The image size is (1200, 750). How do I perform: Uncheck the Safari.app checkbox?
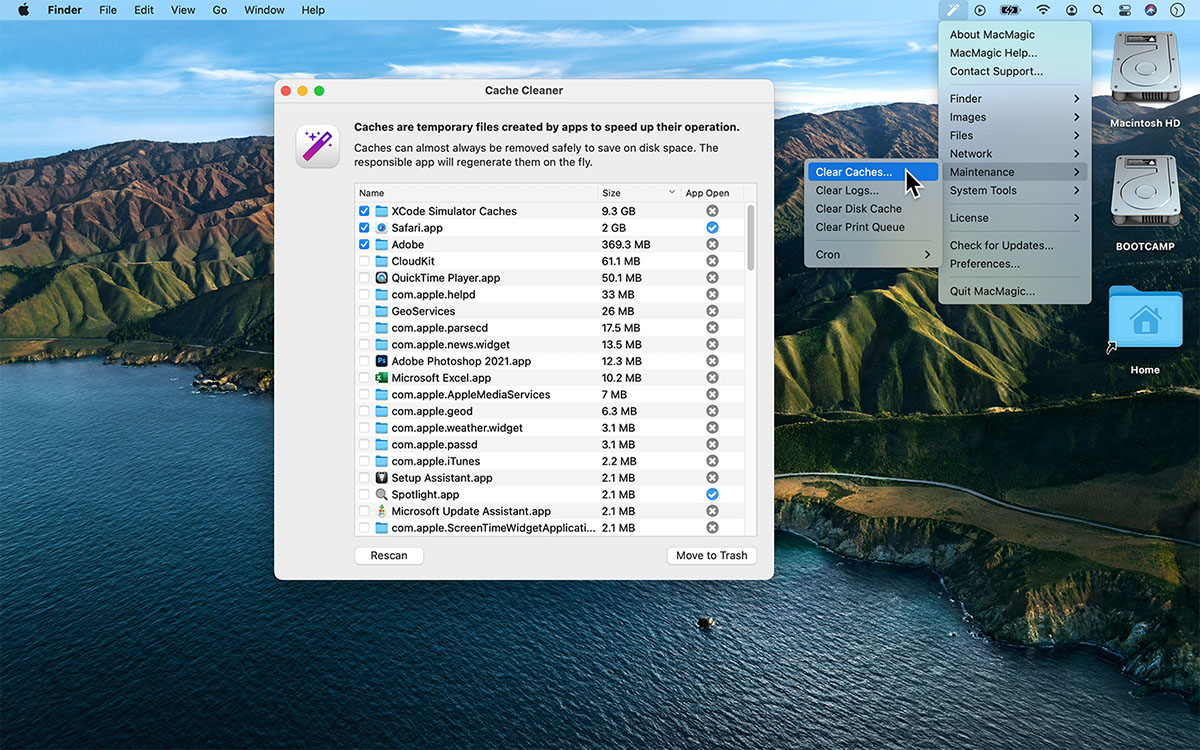364,228
